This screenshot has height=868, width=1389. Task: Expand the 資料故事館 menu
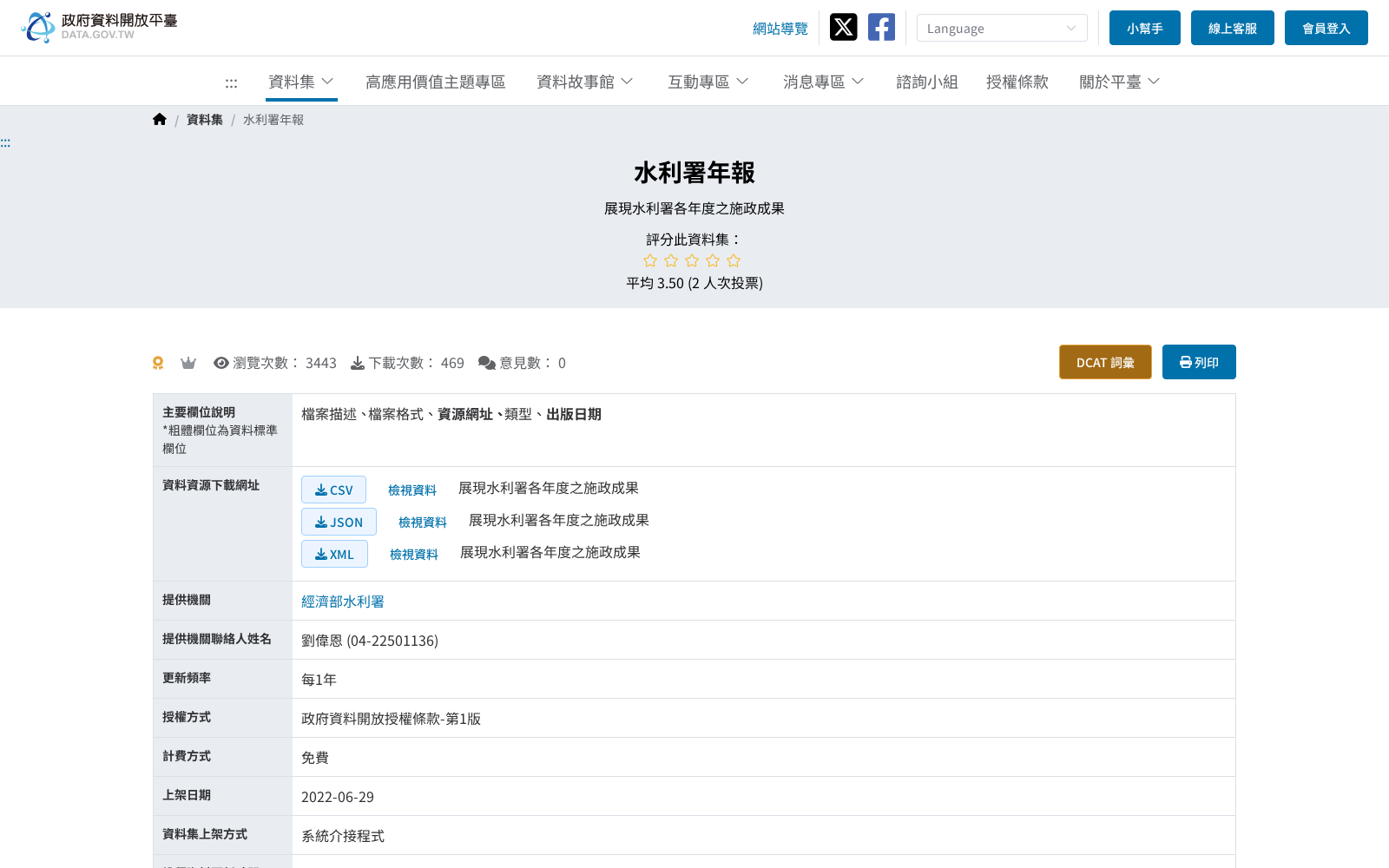point(585,82)
